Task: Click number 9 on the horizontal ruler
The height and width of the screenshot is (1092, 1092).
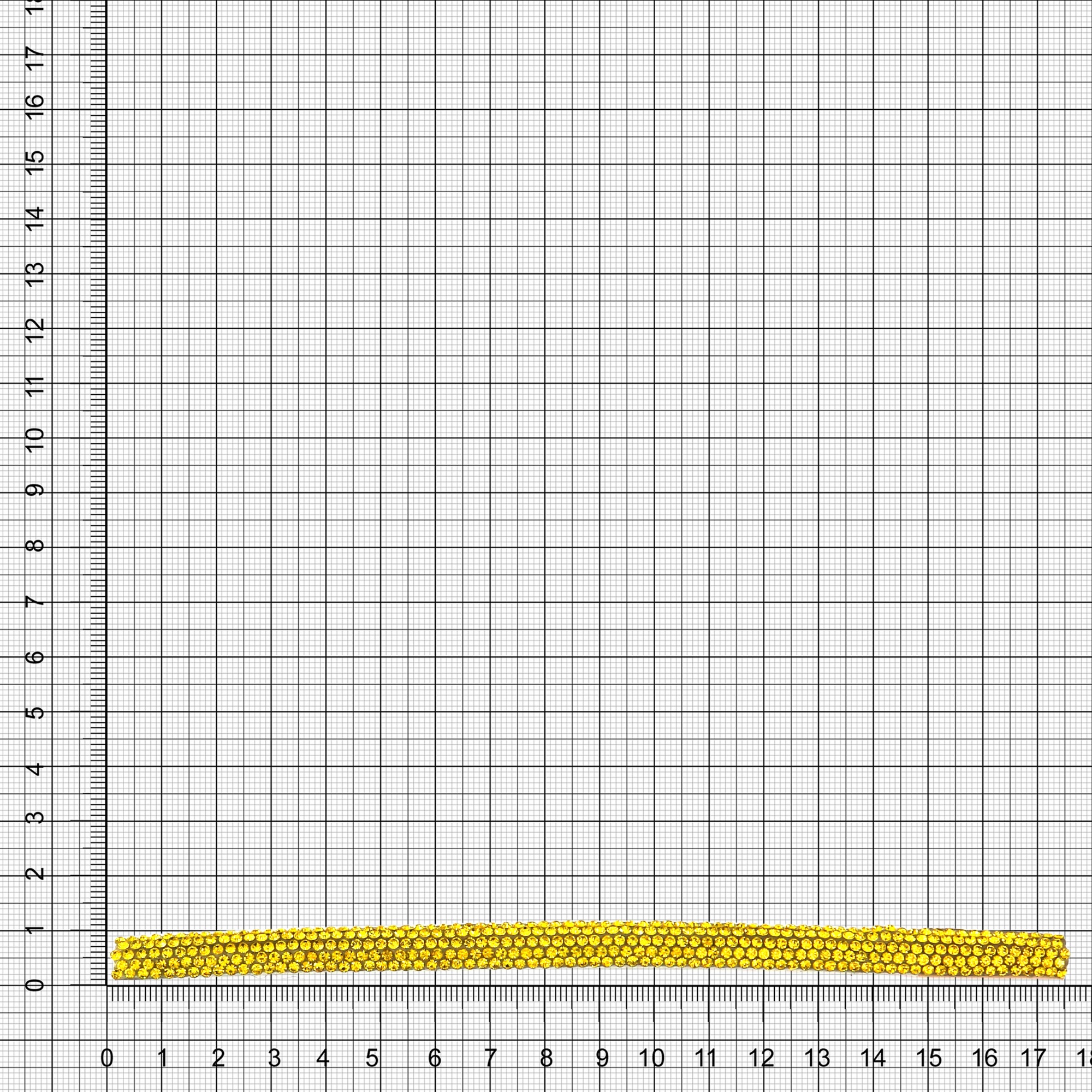Action: coord(603,1058)
